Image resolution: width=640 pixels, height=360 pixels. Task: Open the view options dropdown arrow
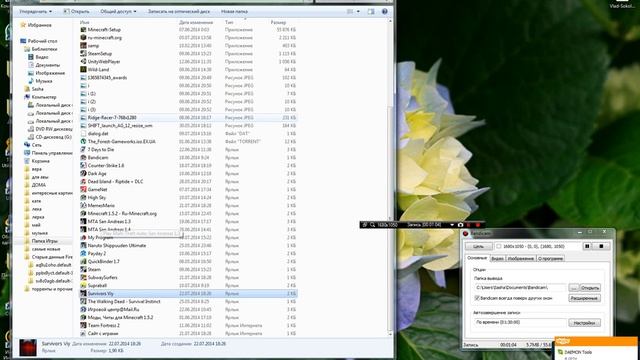[358, 11]
